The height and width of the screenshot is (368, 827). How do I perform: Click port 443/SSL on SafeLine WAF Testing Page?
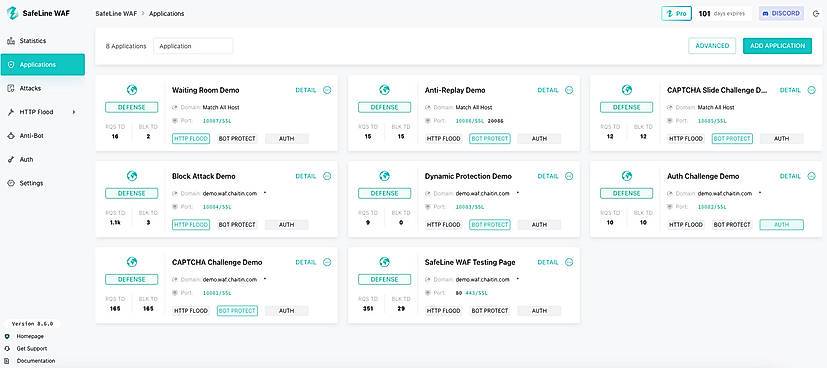pyautogui.click(x=476, y=293)
